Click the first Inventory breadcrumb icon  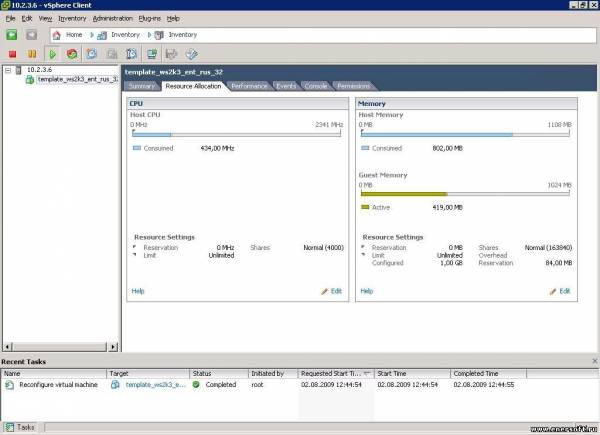coord(102,35)
